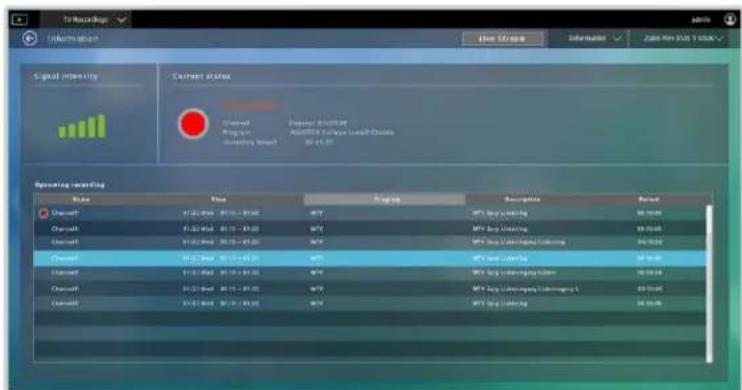Click the upcoming recordings list scrollbar
The width and height of the screenshot is (742, 390).
(x=709, y=284)
